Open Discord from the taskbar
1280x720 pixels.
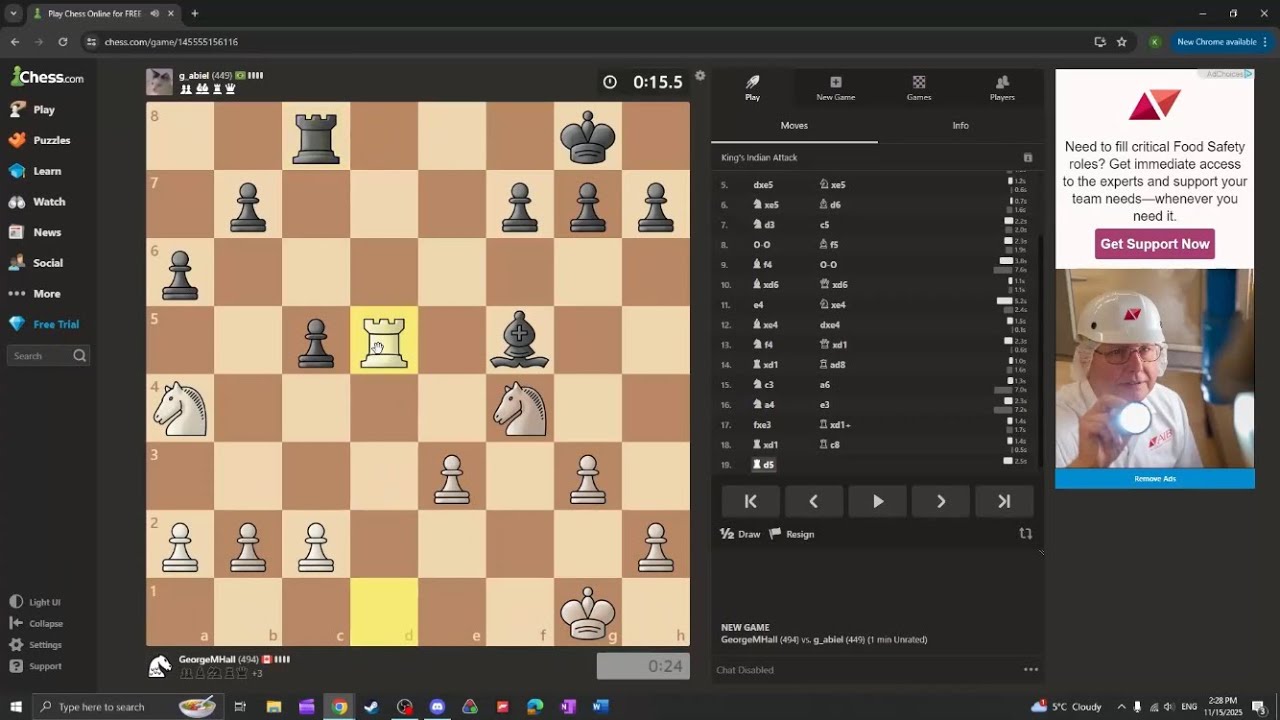(437, 707)
